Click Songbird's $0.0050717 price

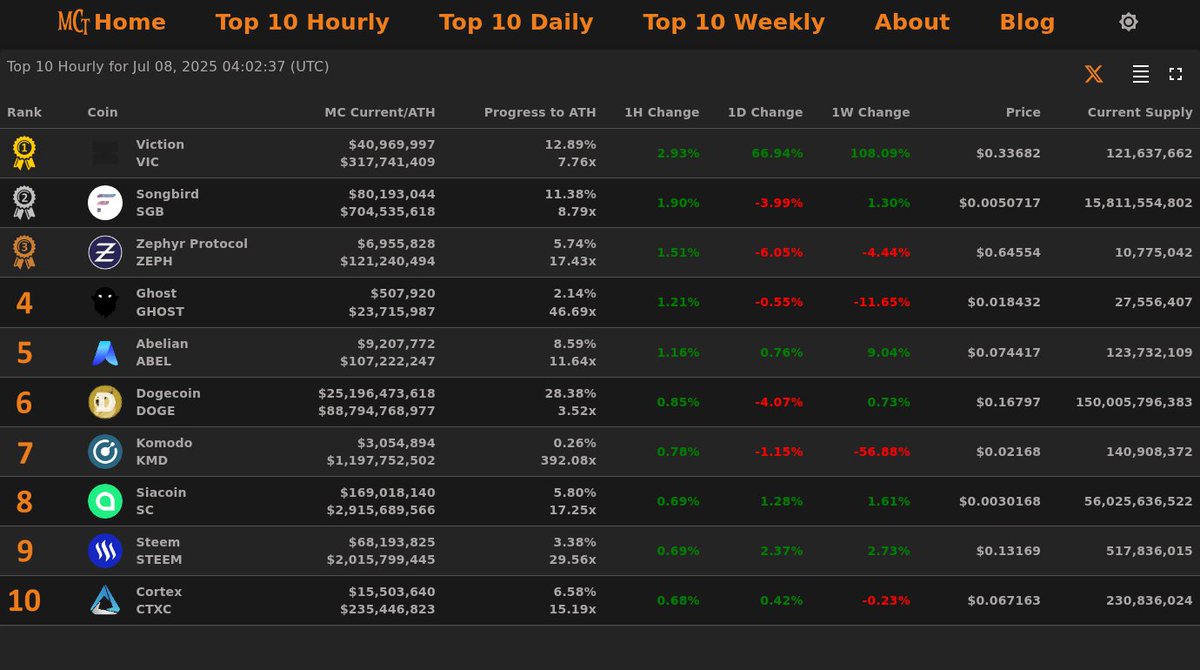[1000, 203]
